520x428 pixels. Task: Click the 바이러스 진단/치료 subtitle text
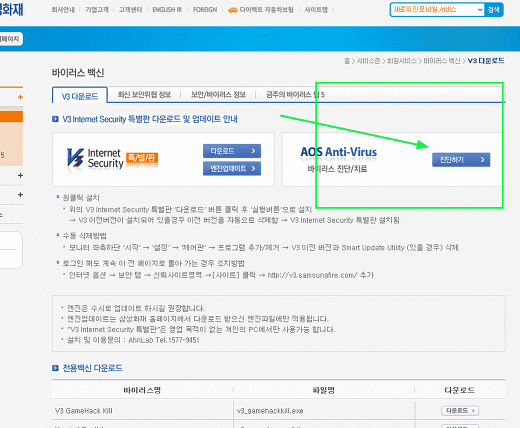tap(337, 169)
